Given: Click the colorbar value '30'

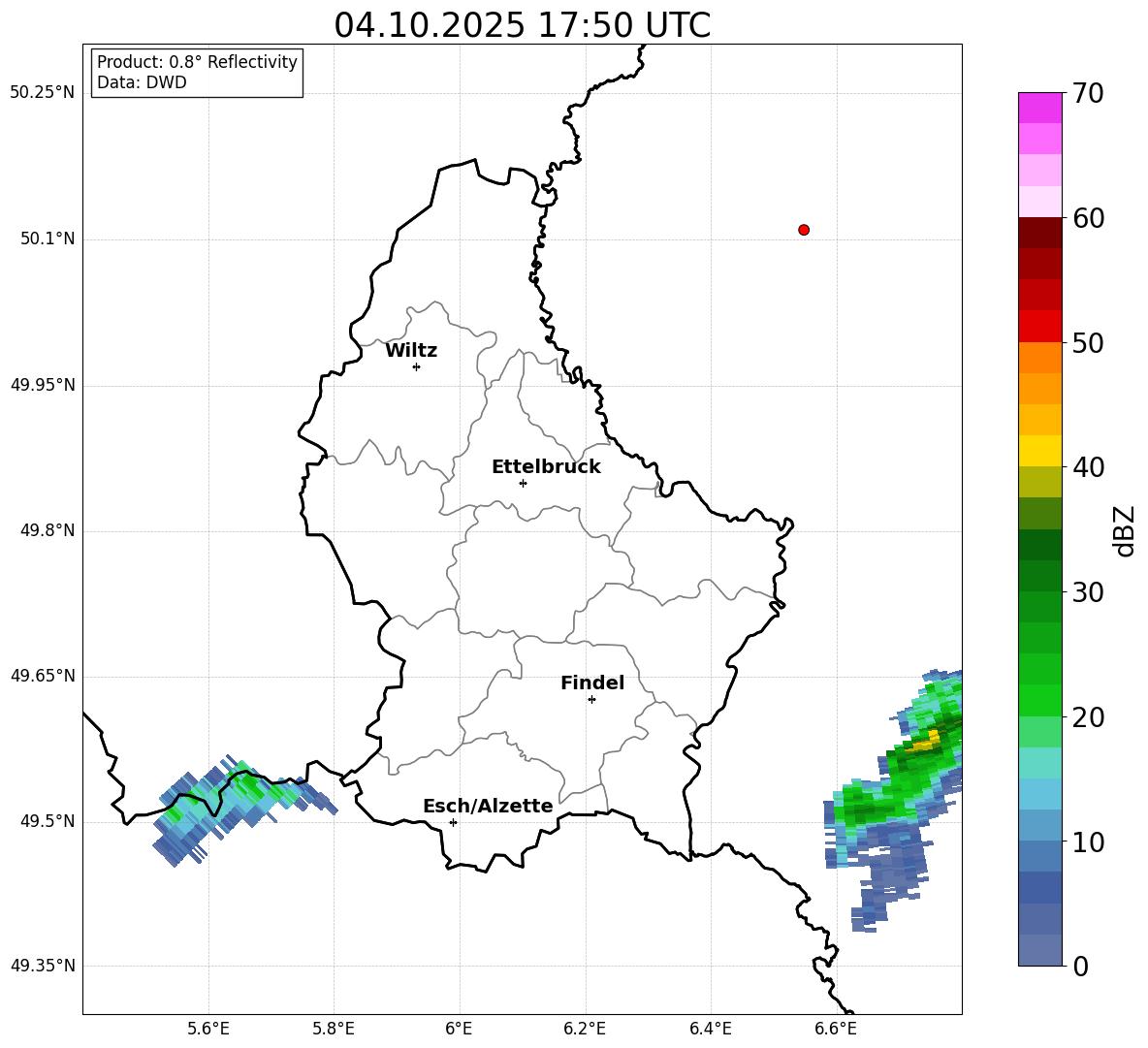Looking at the screenshot, I should click(x=1088, y=592).
